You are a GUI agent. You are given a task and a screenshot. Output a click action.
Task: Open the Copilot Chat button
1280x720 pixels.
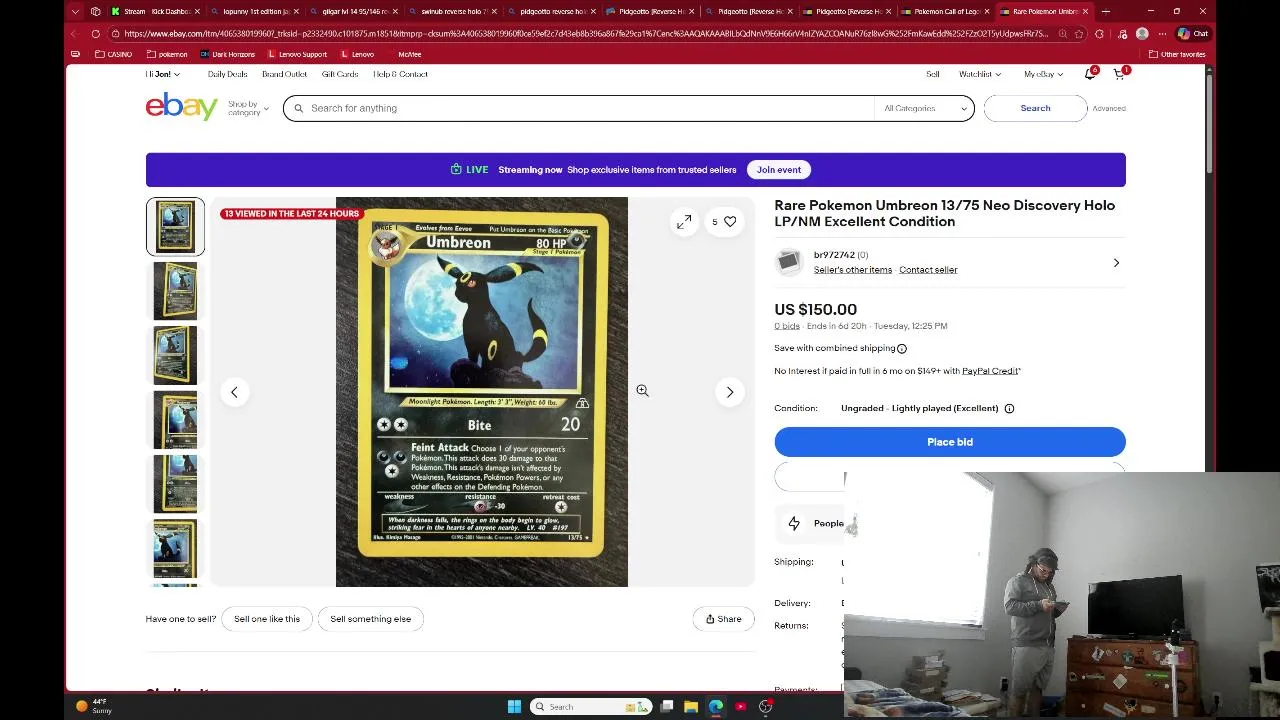(x=1194, y=34)
